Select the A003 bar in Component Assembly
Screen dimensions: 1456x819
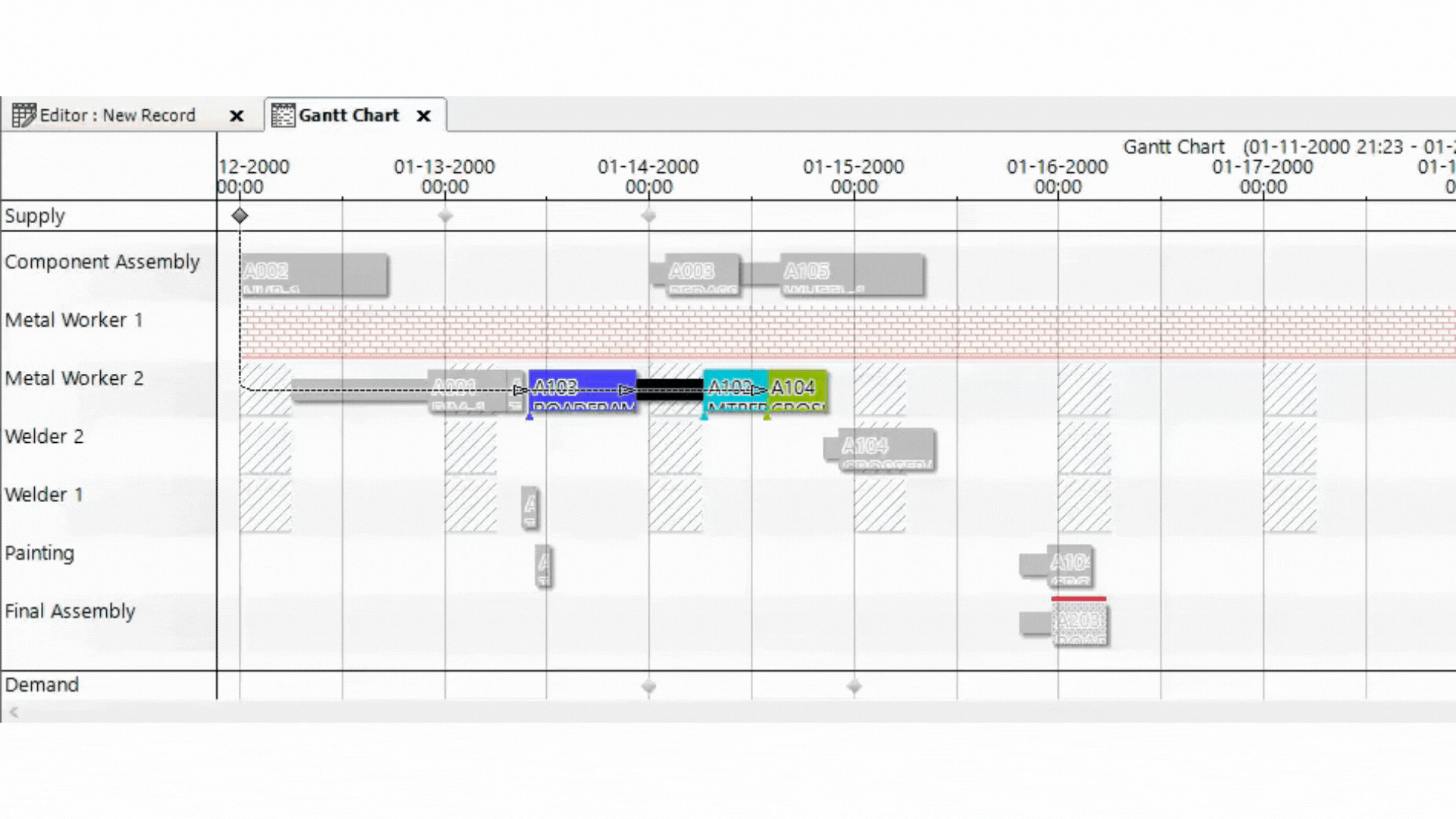[x=701, y=275]
